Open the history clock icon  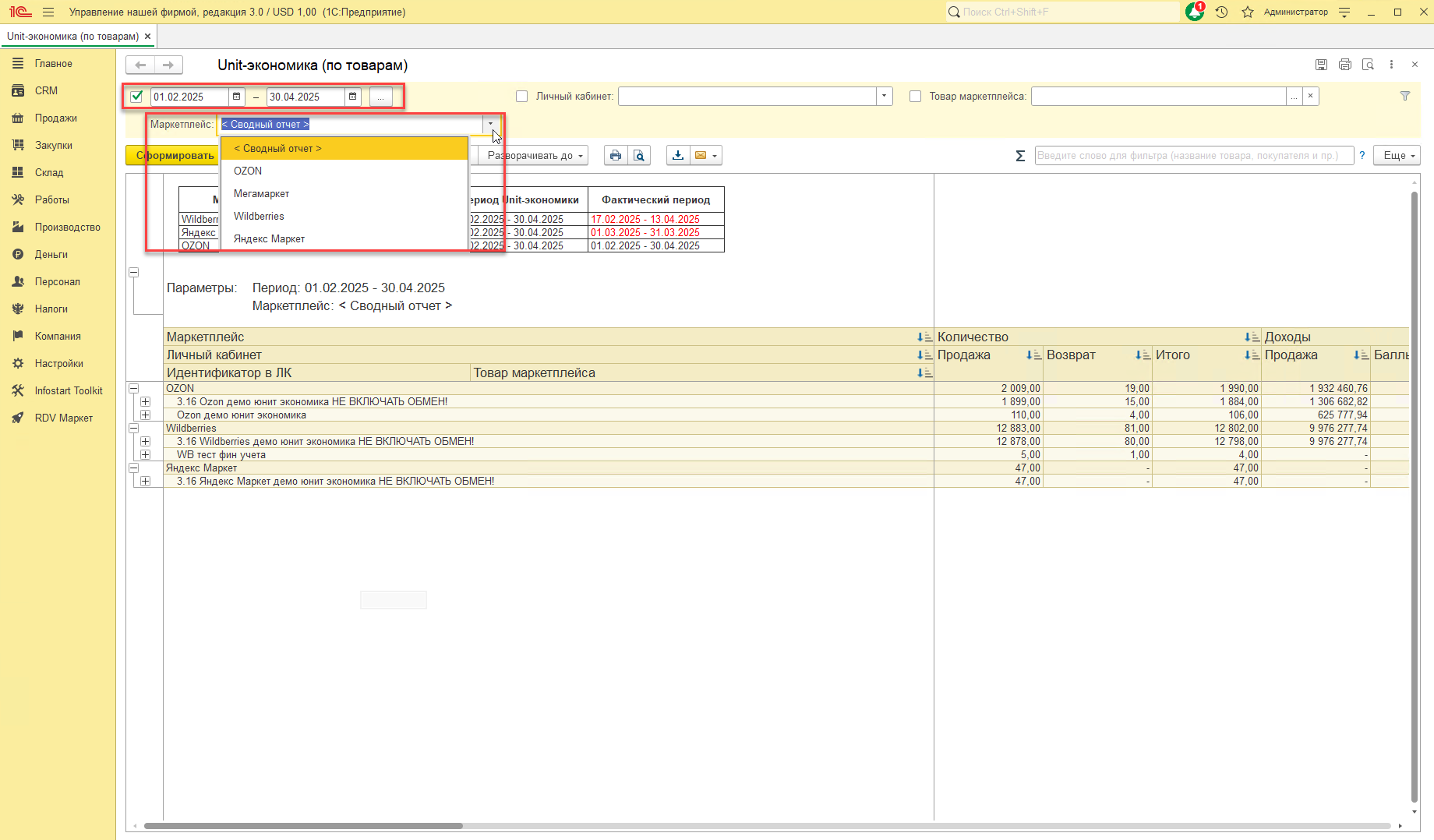[1221, 12]
